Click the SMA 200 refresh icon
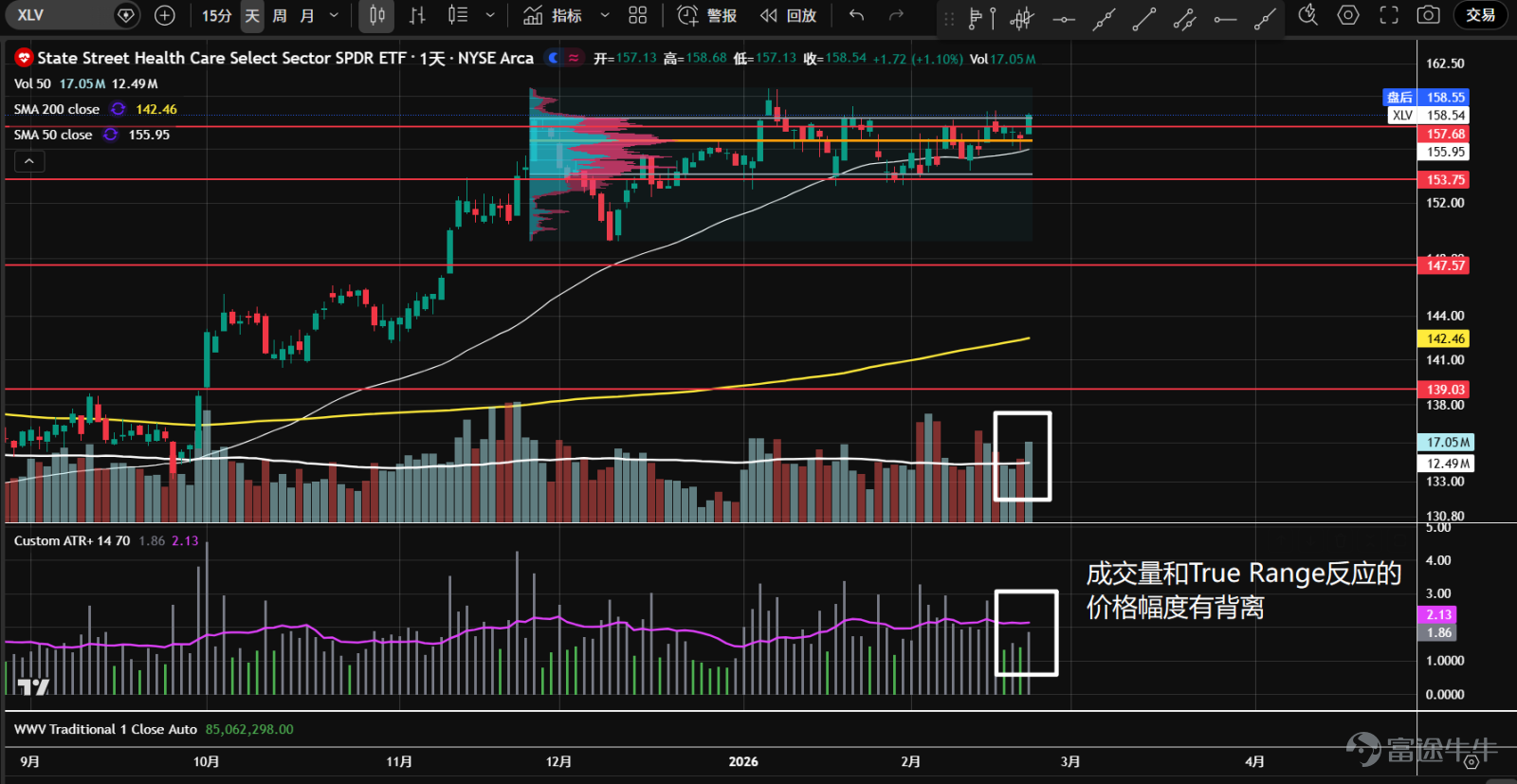Viewport: 1517px width, 784px height. click(118, 109)
